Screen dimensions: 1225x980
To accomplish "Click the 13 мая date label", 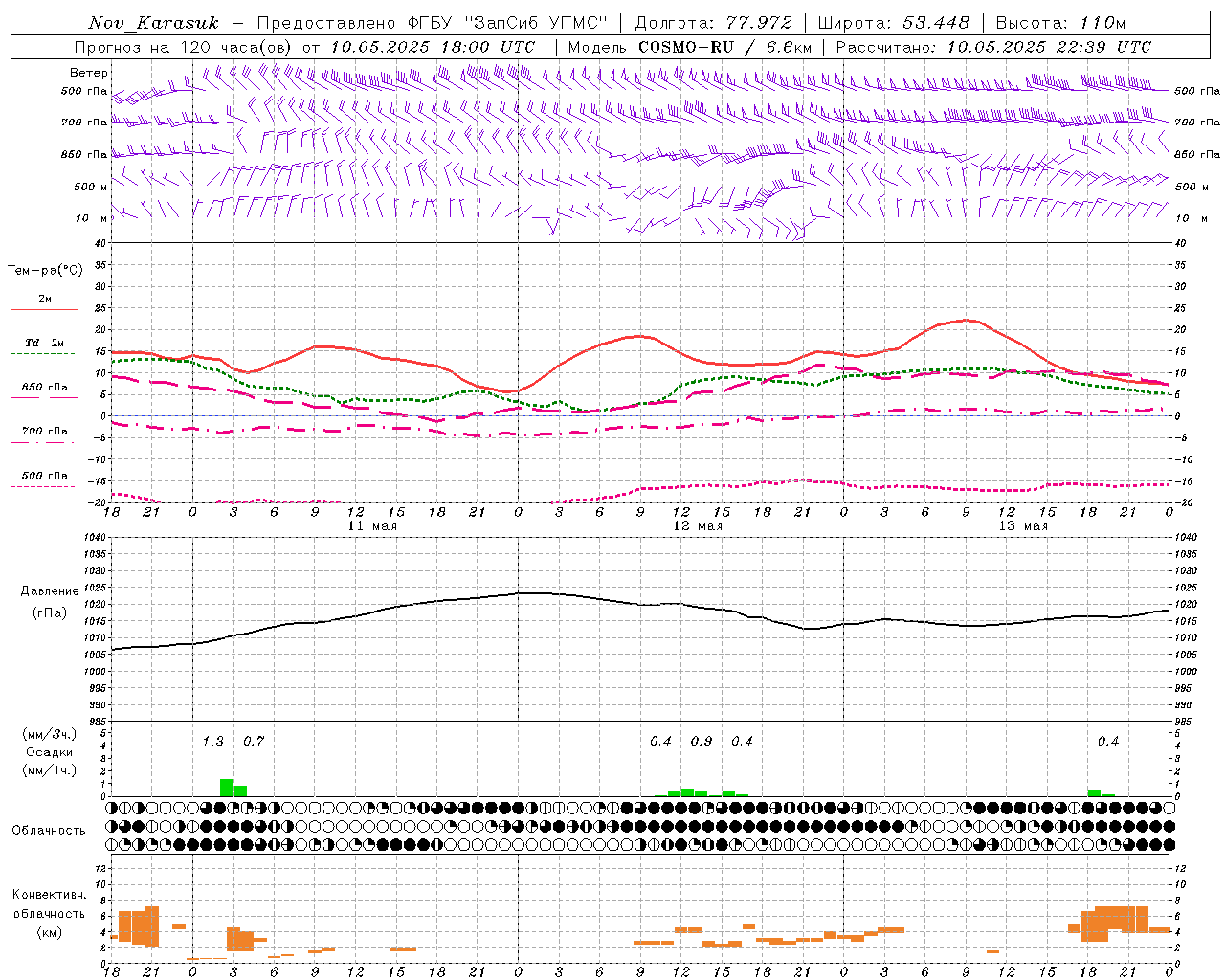I will coord(1023,526).
